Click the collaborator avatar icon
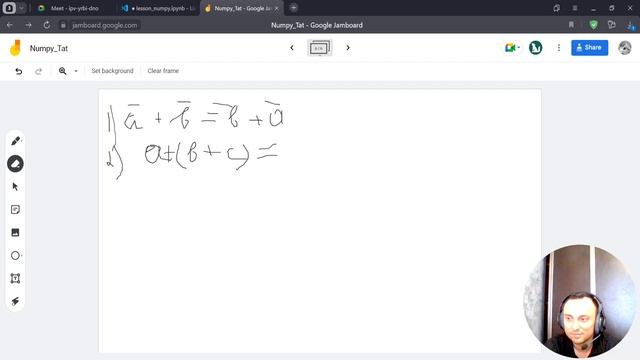Image resolution: width=640 pixels, height=360 pixels. (x=536, y=48)
